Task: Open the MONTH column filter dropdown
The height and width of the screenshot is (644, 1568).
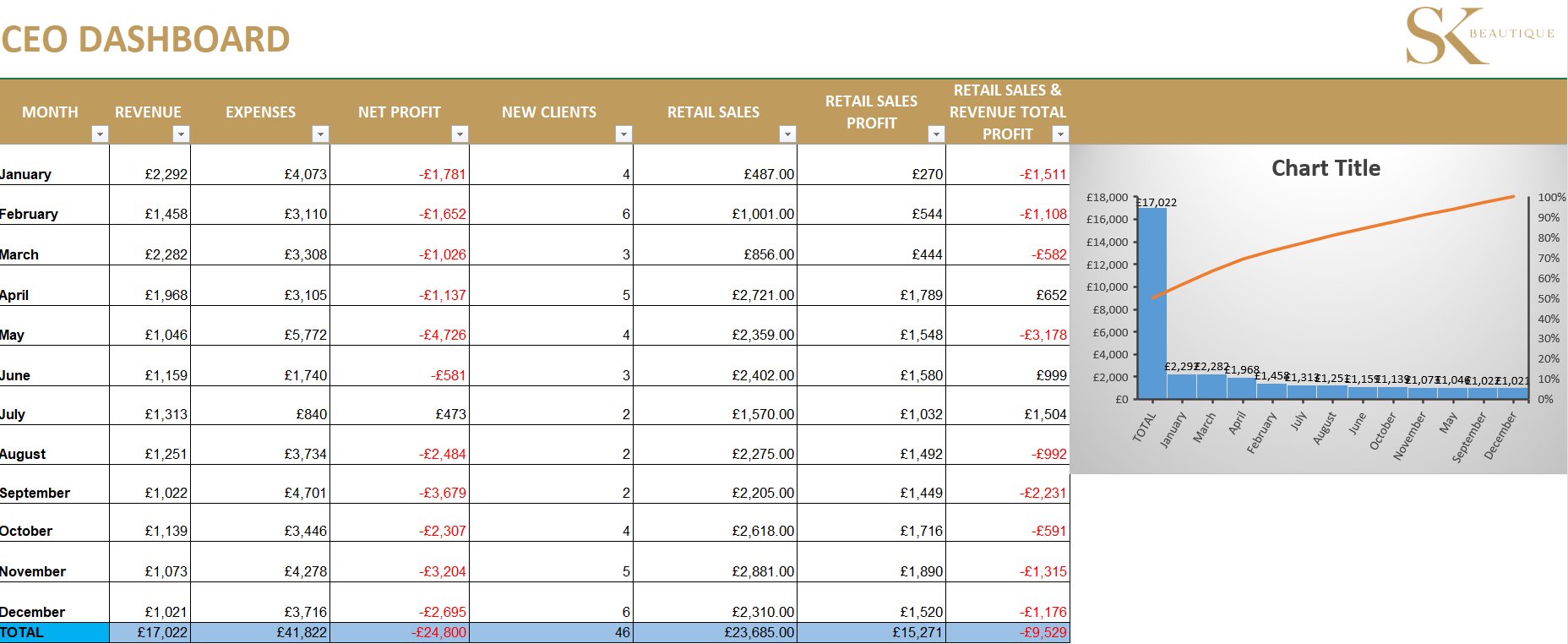Action: pos(101,134)
